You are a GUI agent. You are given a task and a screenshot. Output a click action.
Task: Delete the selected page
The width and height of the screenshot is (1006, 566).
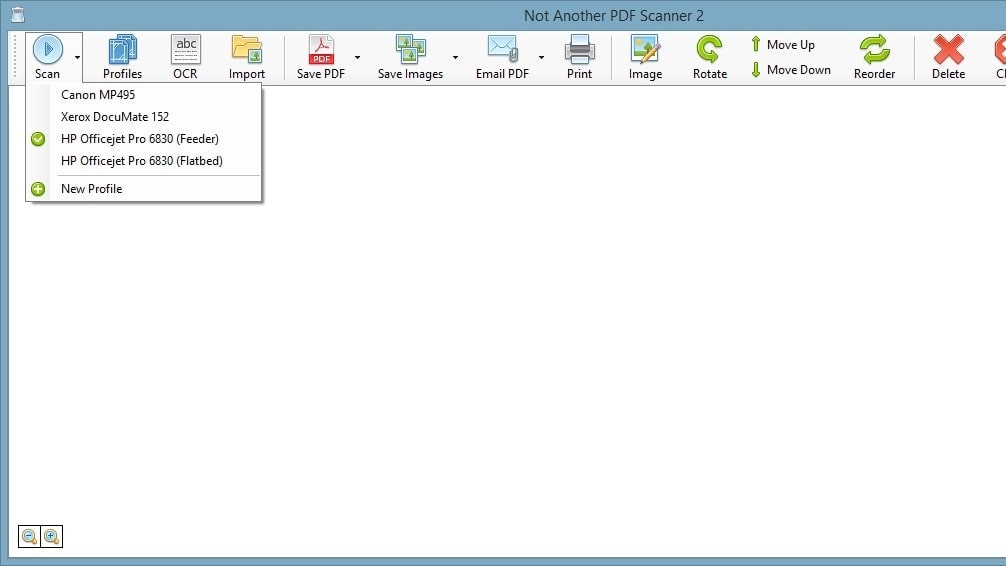pos(948,57)
